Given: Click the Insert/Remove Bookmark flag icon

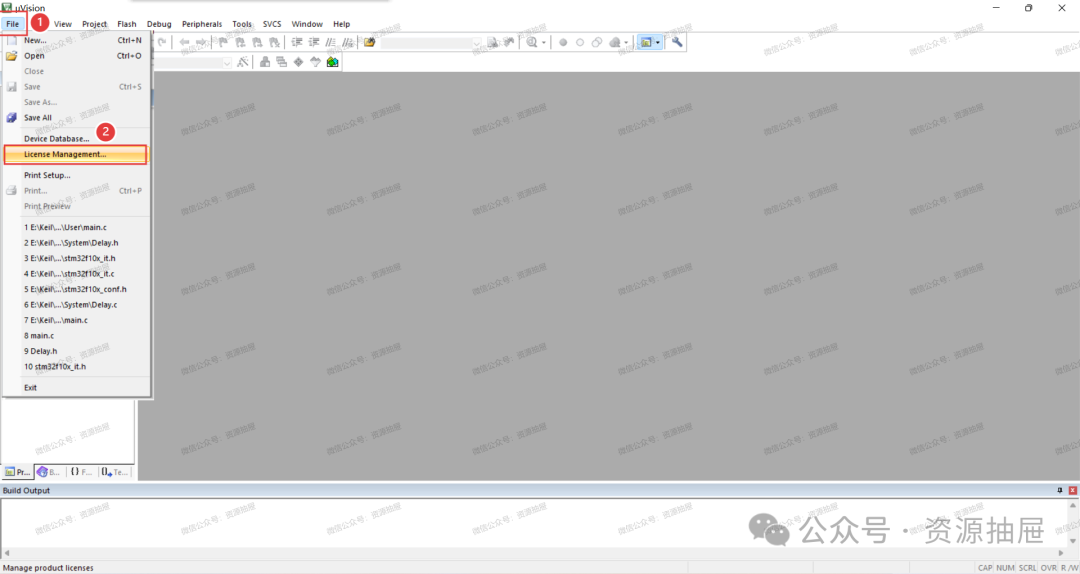Looking at the screenshot, I should pos(223,43).
